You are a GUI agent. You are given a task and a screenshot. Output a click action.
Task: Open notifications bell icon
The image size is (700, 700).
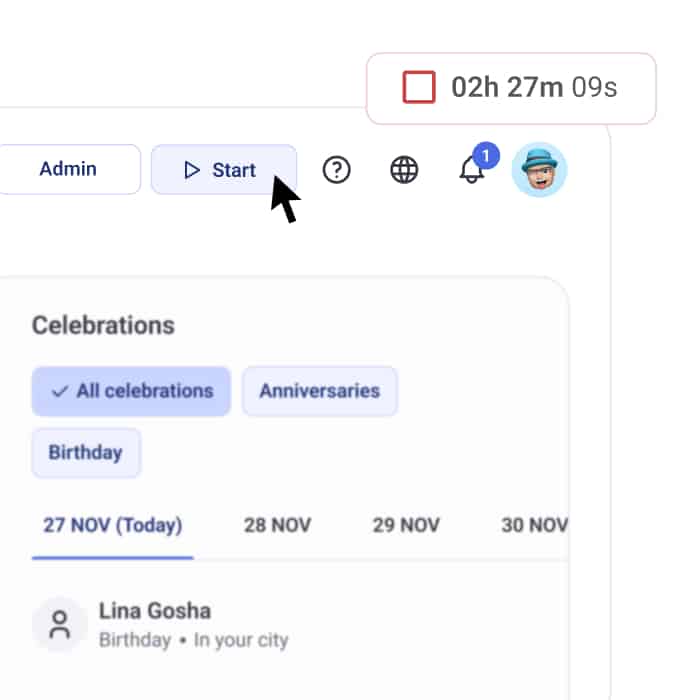[x=471, y=171]
